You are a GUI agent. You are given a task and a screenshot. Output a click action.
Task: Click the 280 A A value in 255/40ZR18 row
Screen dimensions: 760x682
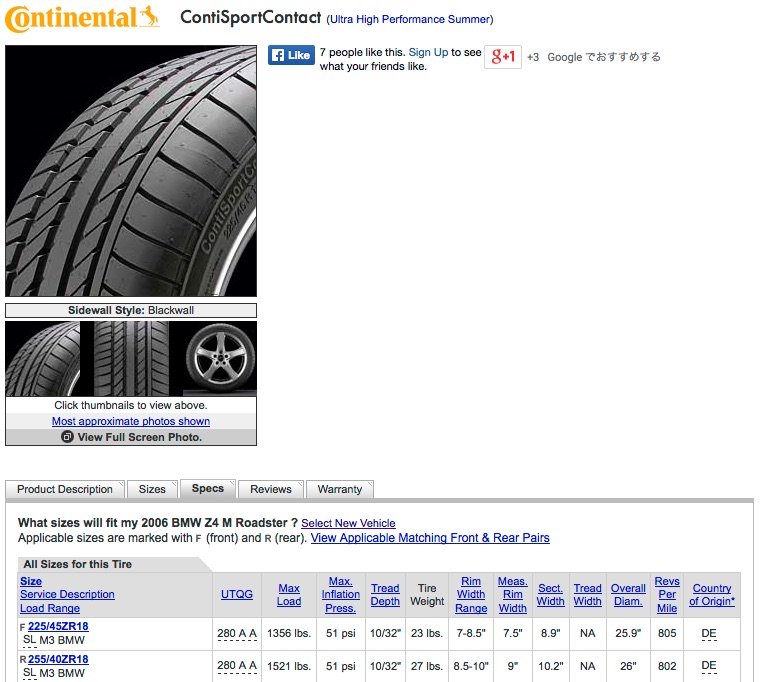237,666
